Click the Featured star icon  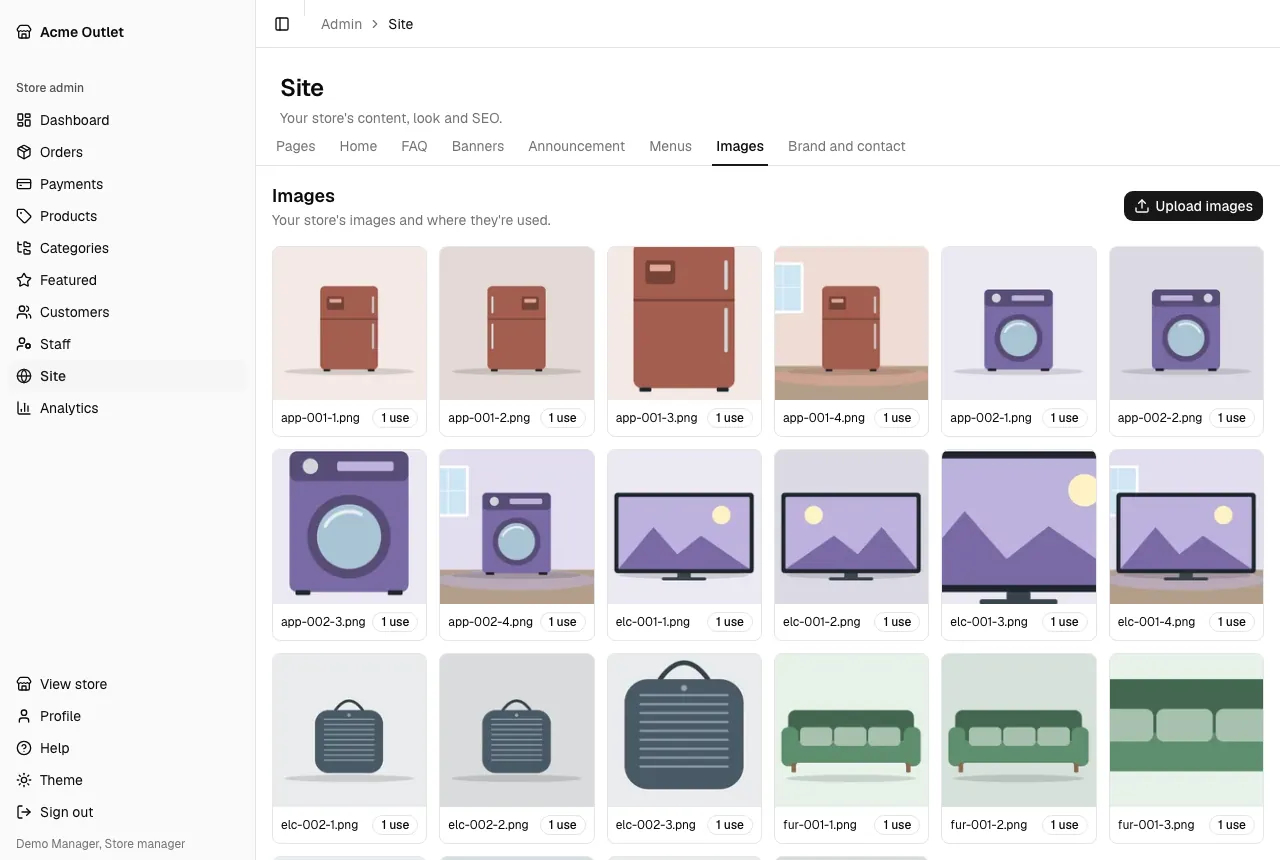pos(24,280)
